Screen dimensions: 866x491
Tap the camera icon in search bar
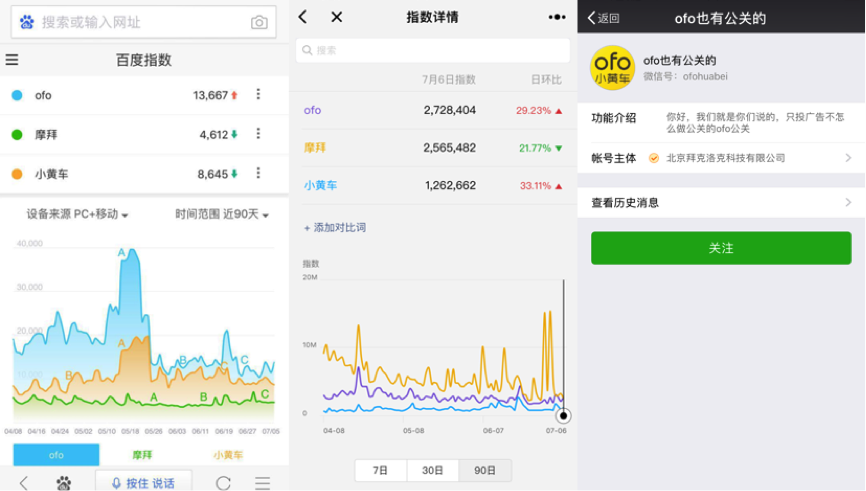[259, 22]
